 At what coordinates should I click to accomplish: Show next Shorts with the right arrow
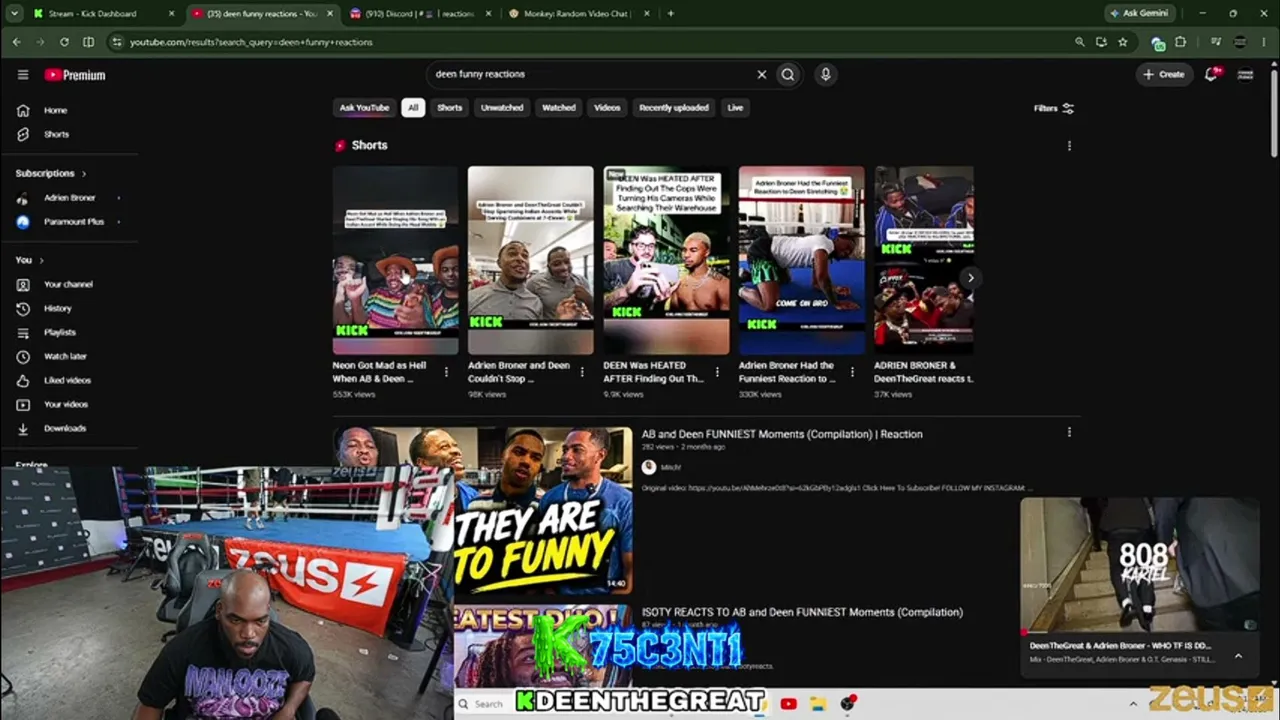point(969,278)
